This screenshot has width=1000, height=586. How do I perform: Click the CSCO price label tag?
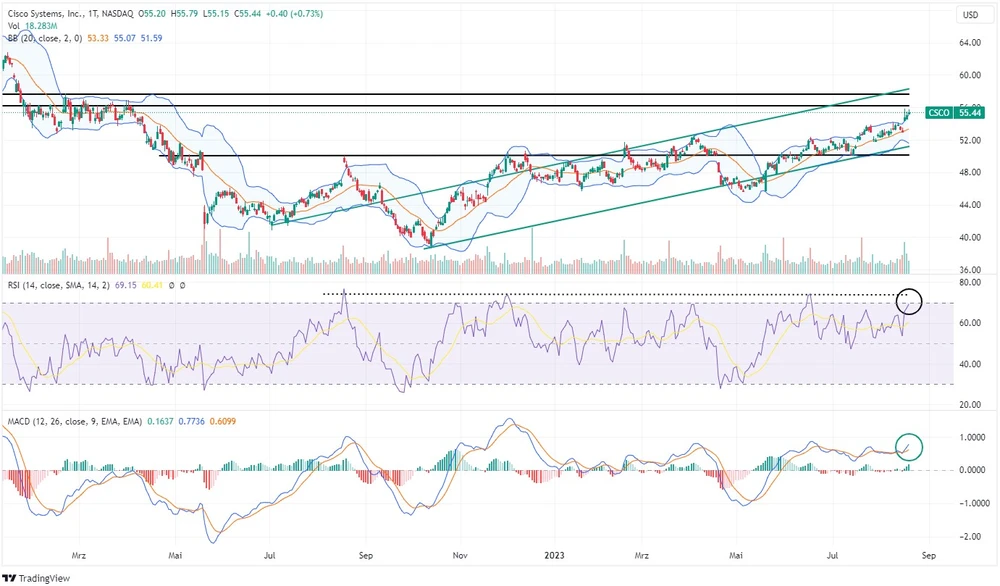point(938,114)
